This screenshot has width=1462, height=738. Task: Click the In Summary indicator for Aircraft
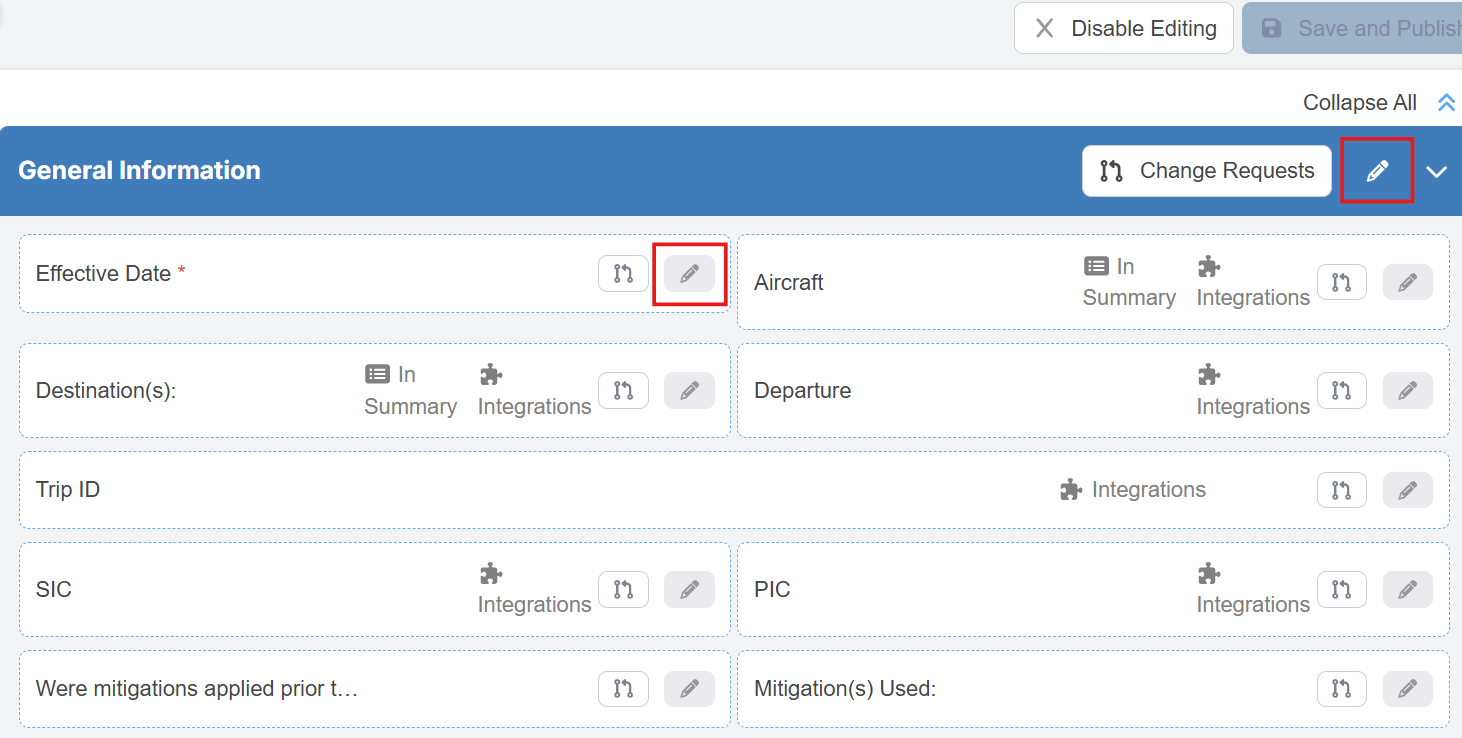click(x=1128, y=282)
